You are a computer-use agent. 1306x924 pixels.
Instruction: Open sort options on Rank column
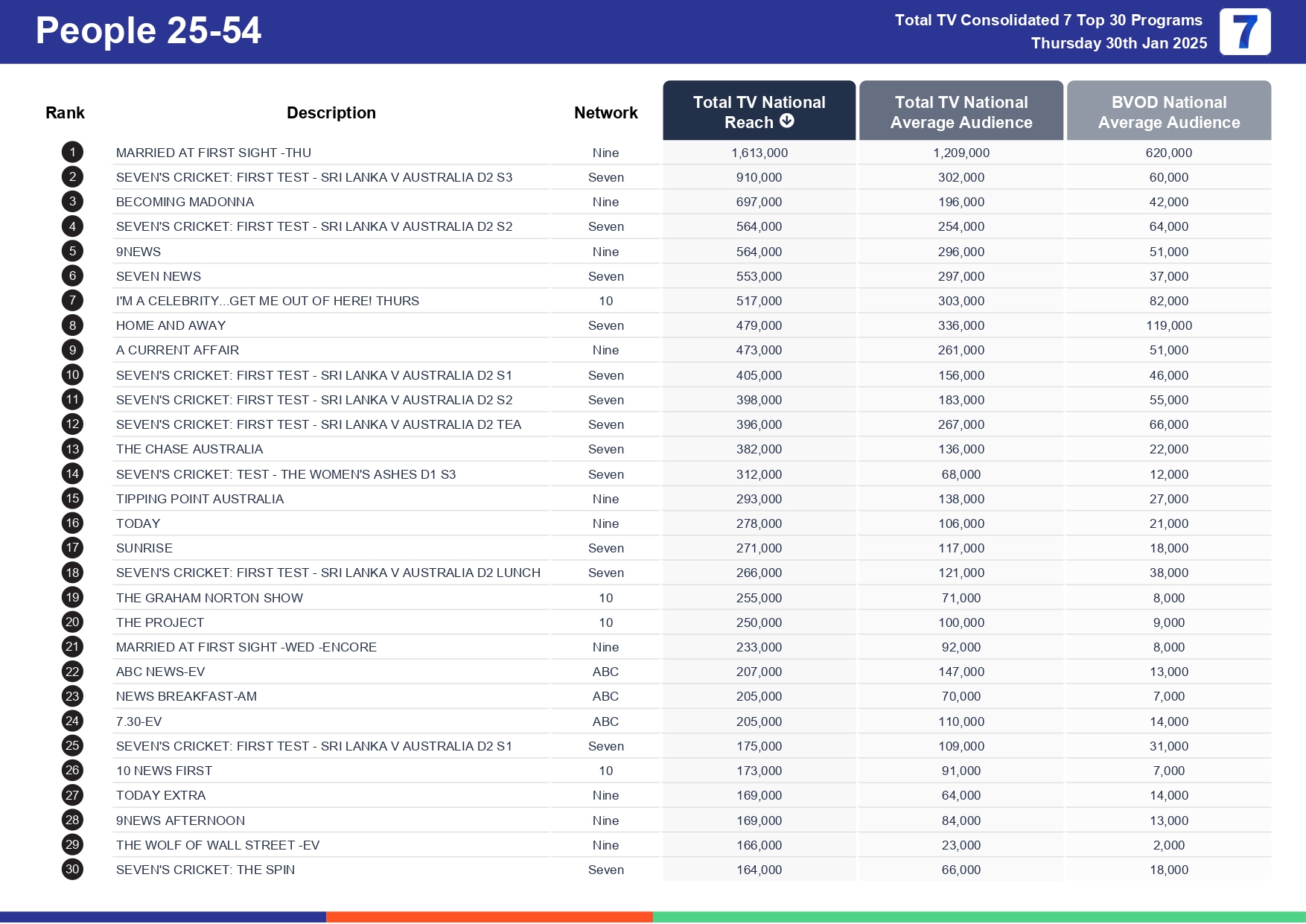pos(66,112)
